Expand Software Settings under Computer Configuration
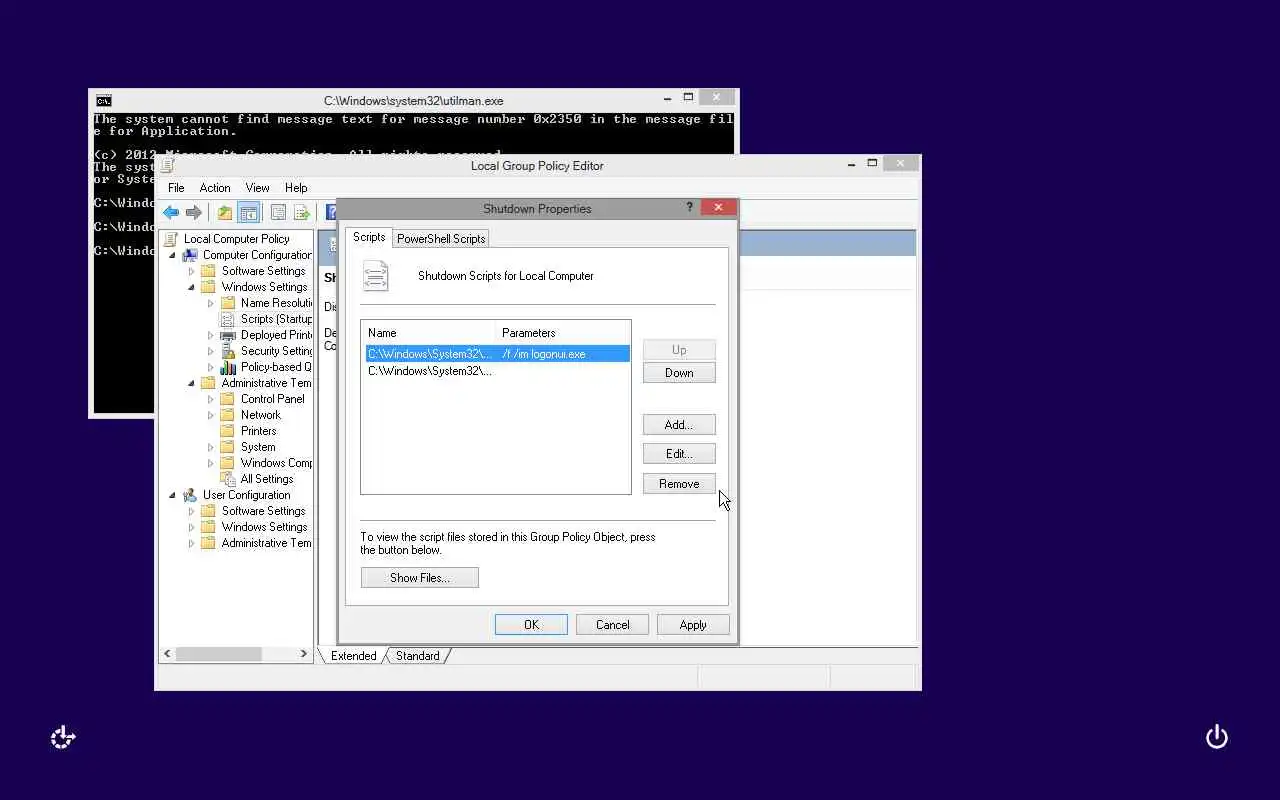Image resolution: width=1280 pixels, height=800 pixels. pyautogui.click(x=191, y=271)
